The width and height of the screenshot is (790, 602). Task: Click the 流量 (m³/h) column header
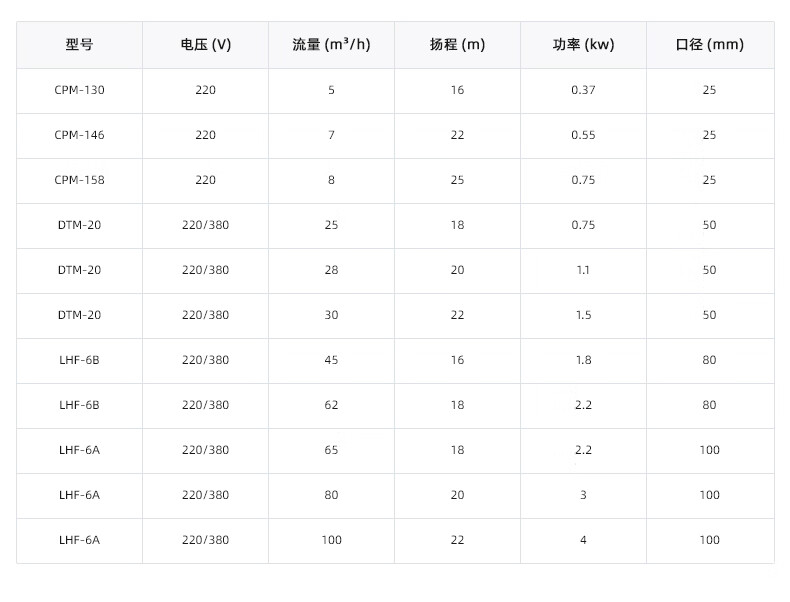pyautogui.click(x=331, y=45)
